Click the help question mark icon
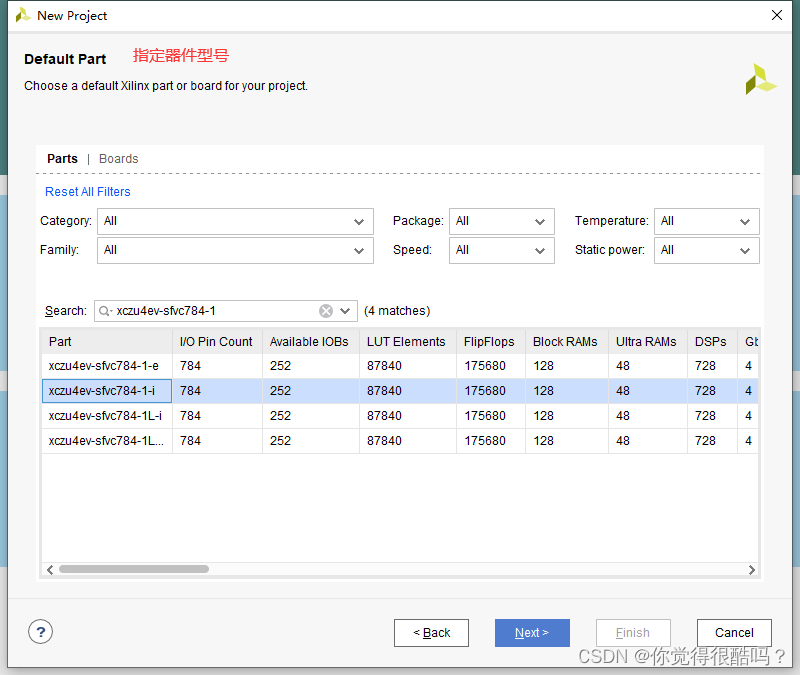Viewport: 800px width, 675px height. (40, 632)
